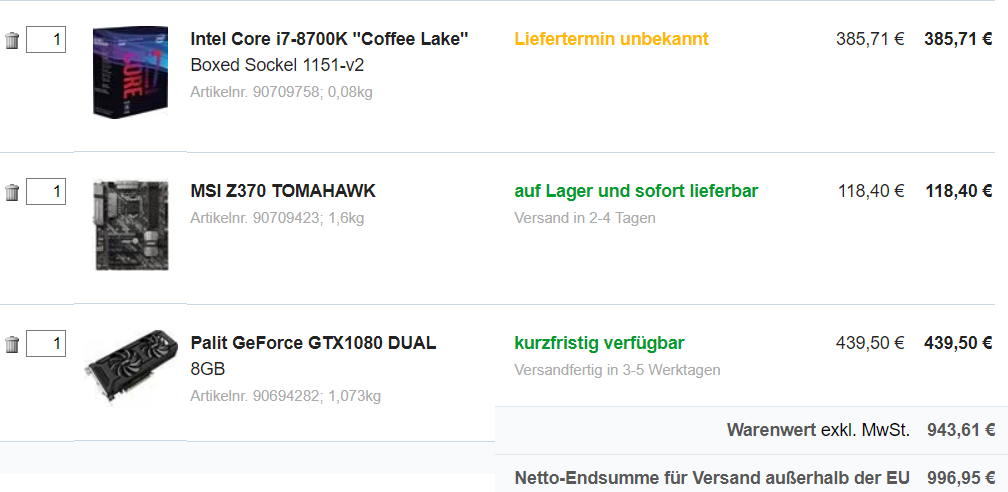
Task: Open Intel Core i7-8700K "Coffee Lake" product link
Action: click(x=329, y=39)
